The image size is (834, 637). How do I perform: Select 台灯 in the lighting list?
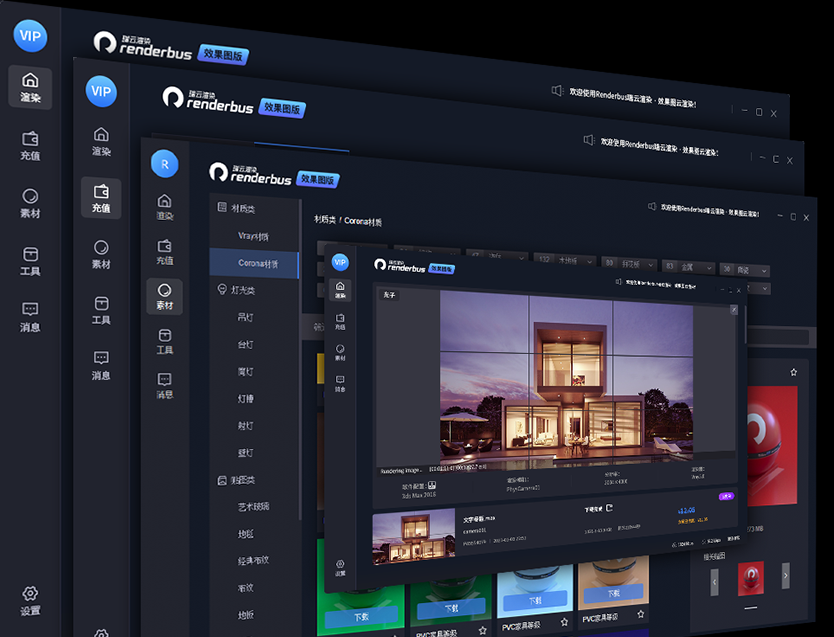click(246, 345)
